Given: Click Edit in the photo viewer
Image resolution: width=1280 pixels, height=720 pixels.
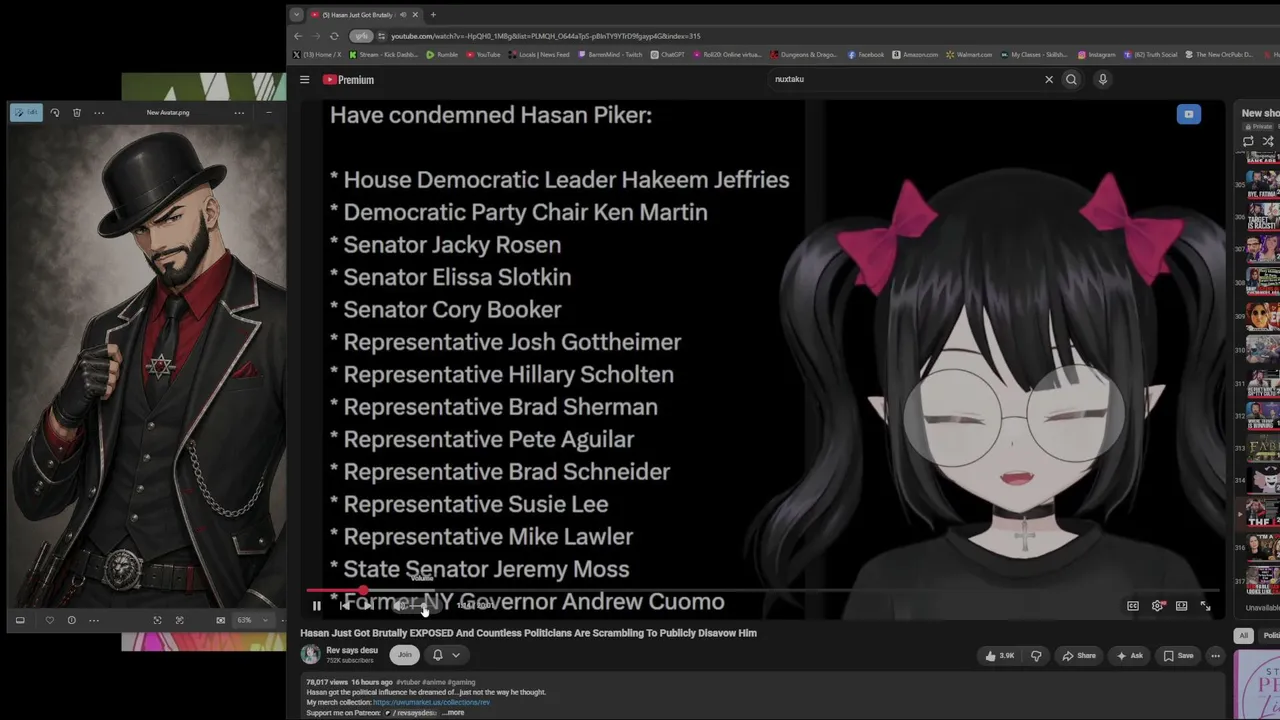Looking at the screenshot, I should [x=26, y=113].
